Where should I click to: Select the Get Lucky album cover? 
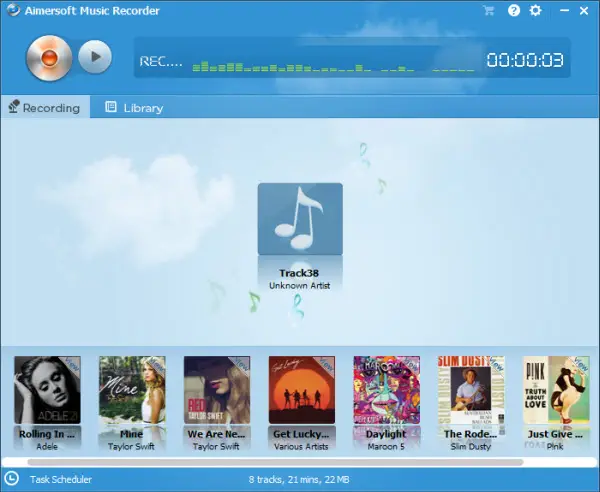point(302,390)
